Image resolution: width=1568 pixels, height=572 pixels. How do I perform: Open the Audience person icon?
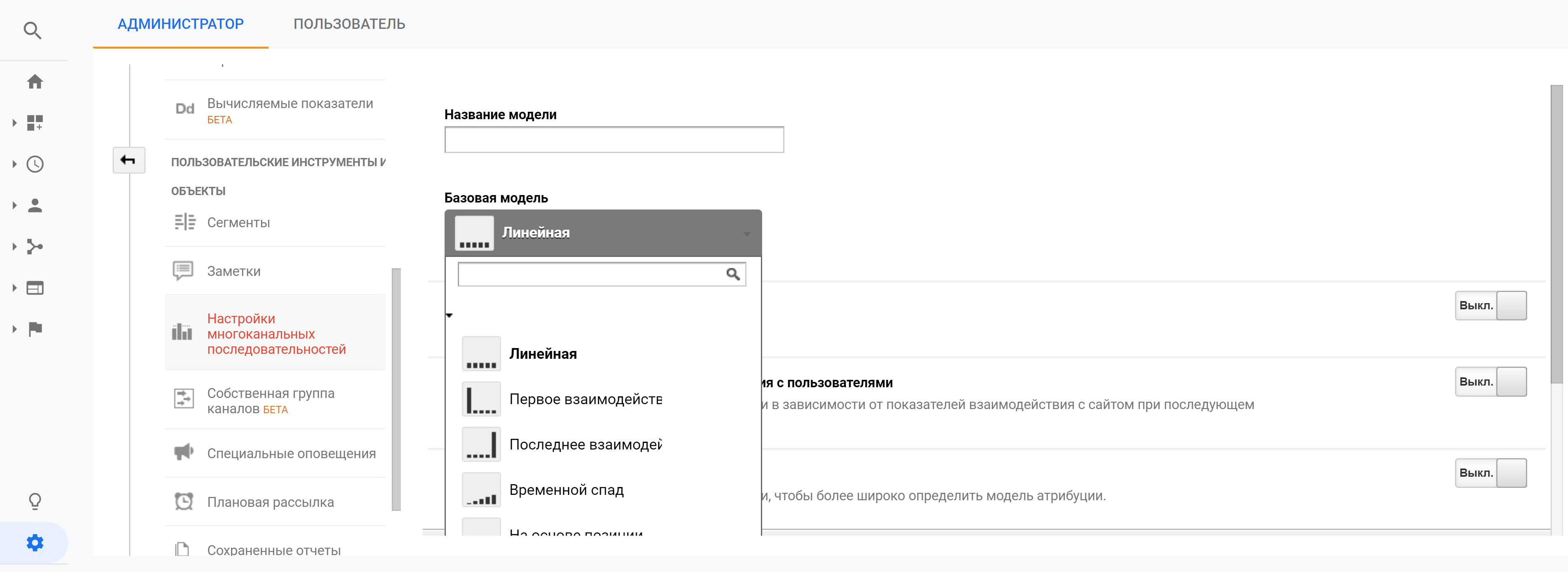click(35, 206)
